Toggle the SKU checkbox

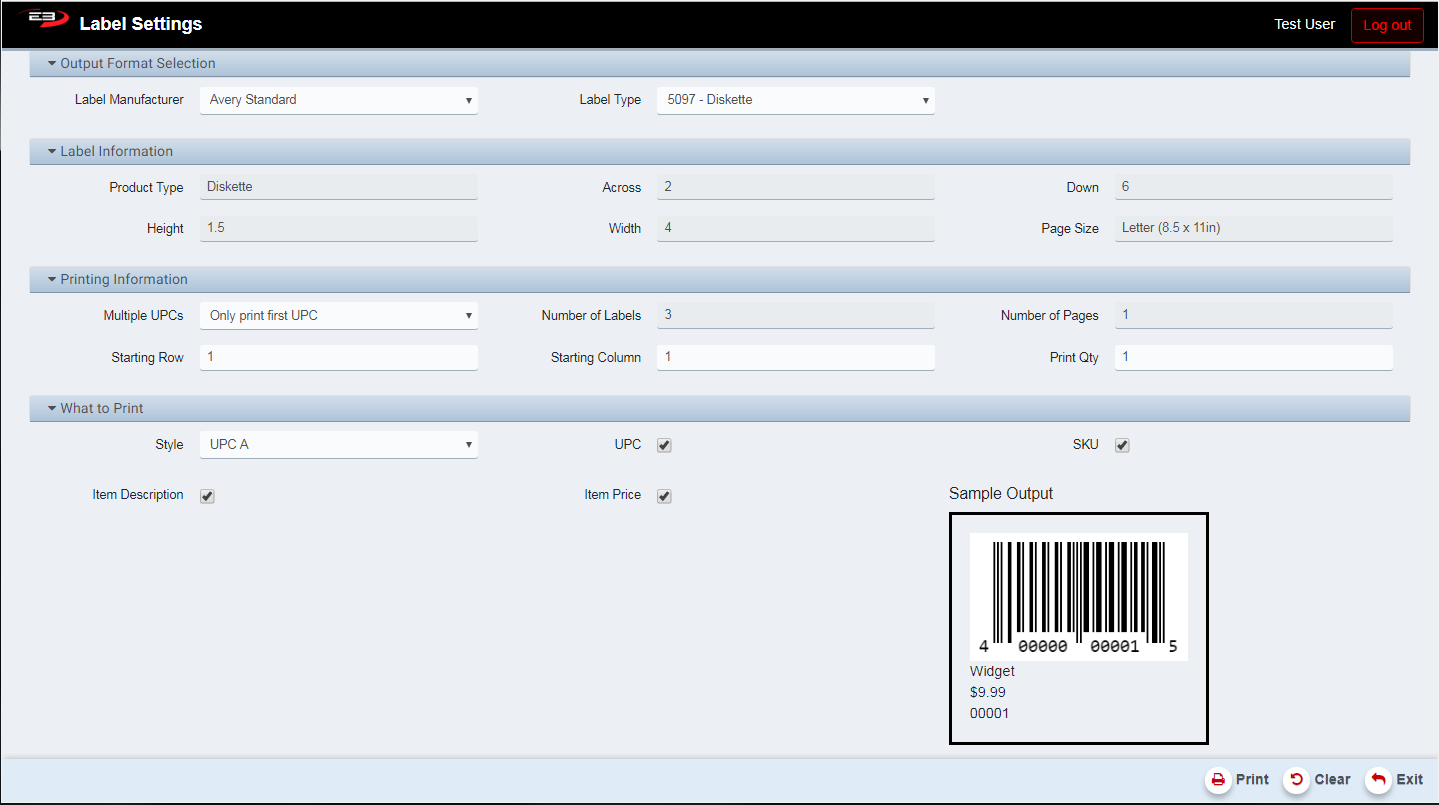click(x=1122, y=446)
